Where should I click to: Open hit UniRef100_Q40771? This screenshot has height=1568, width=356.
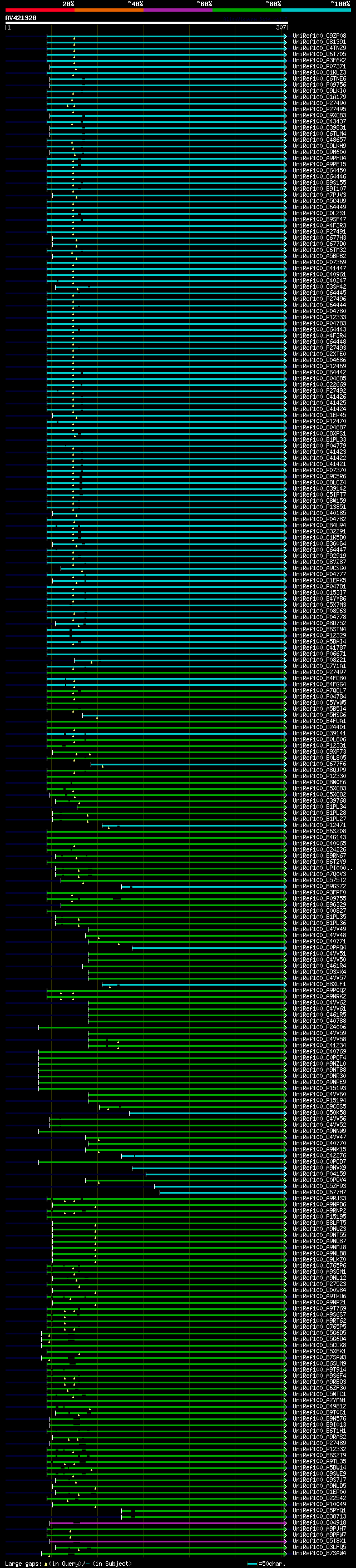[319, 941]
